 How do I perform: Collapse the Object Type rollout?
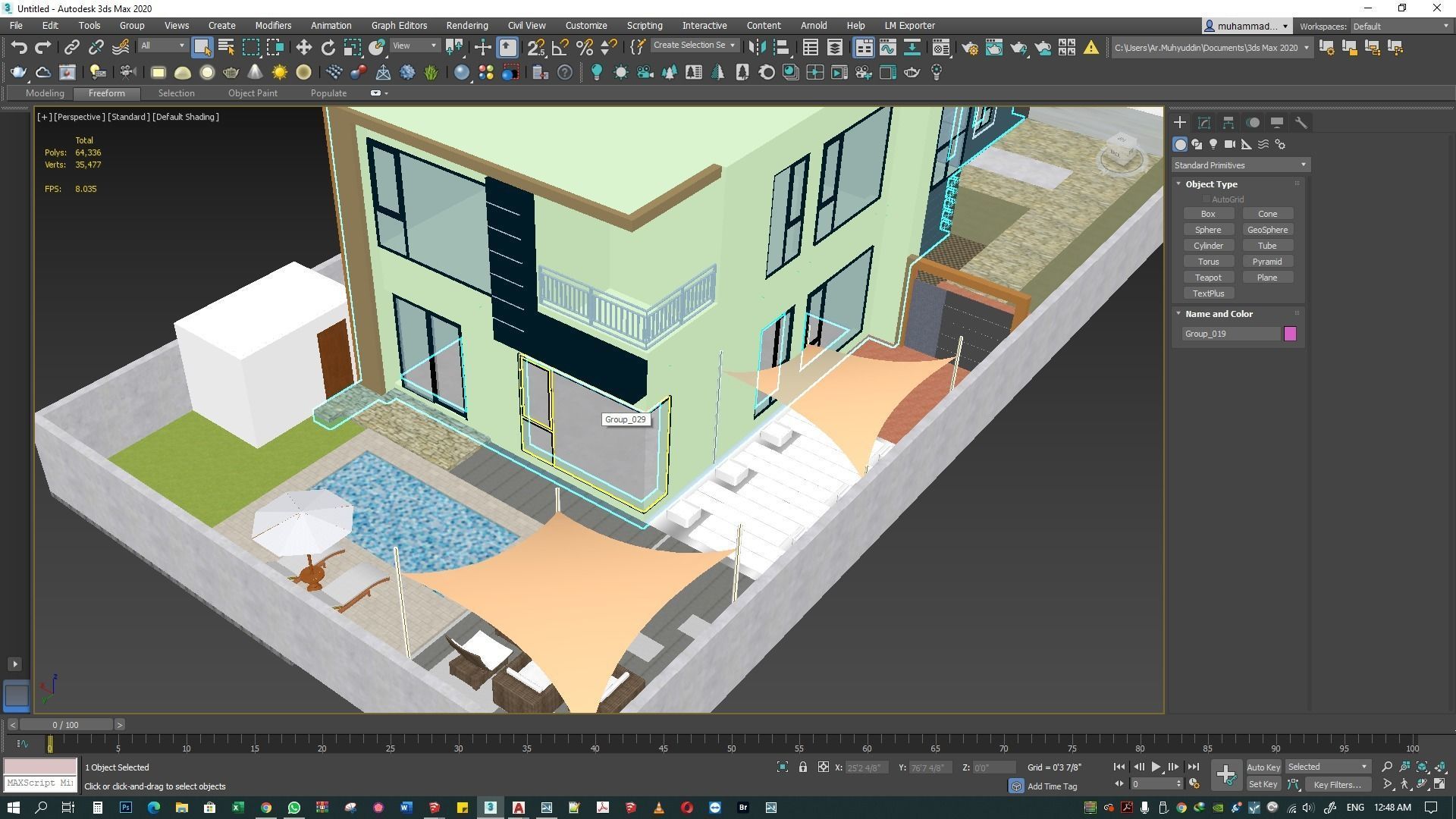pos(1210,184)
